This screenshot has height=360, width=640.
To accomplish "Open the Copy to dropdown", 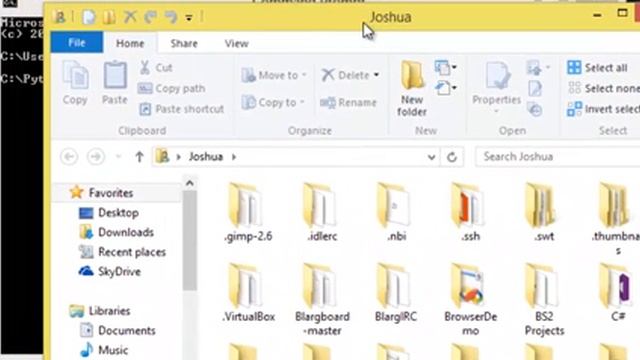I will 273,102.
